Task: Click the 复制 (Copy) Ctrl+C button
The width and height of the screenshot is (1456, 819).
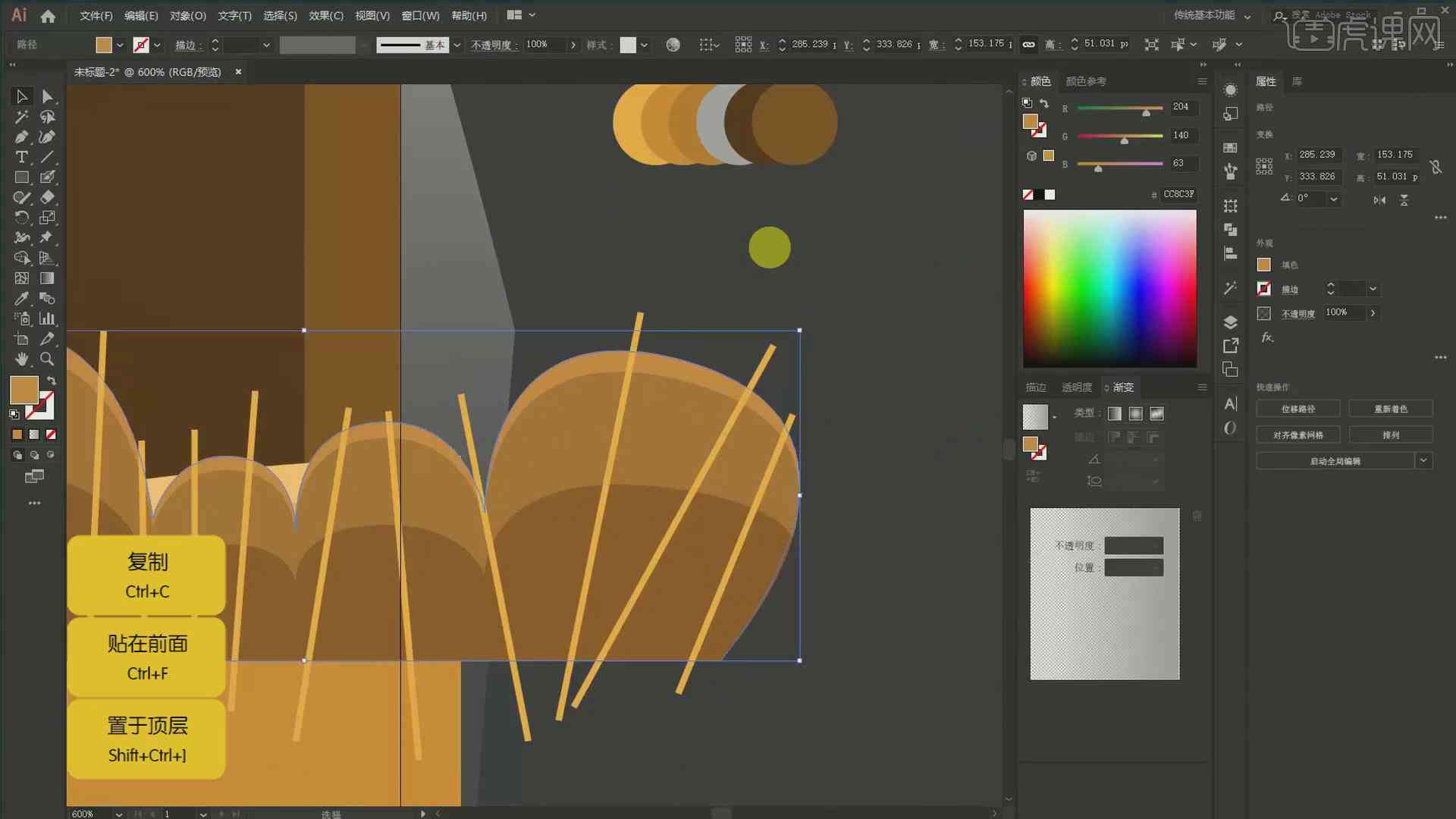Action: coord(147,575)
